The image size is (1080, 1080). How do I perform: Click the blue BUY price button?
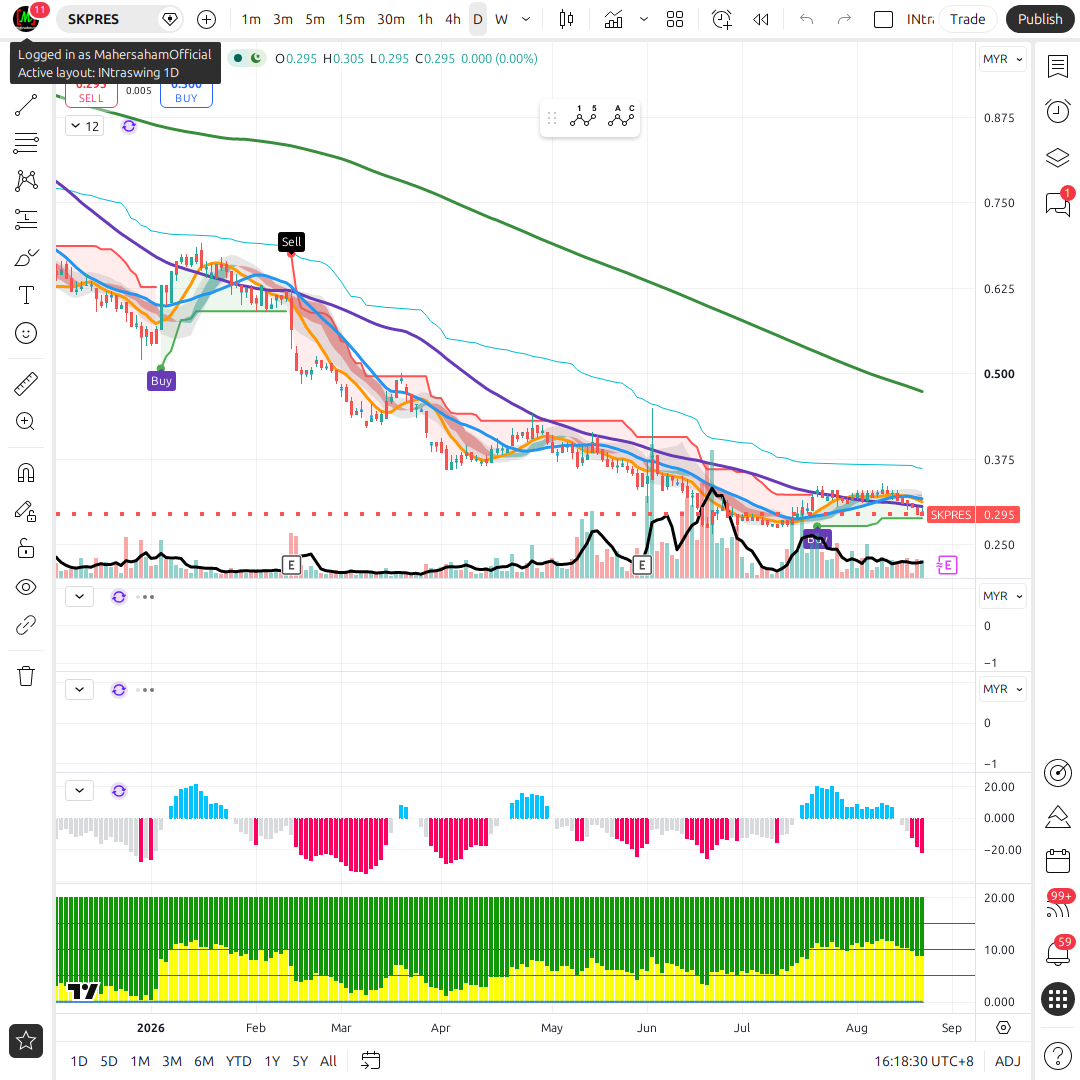pos(186,95)
